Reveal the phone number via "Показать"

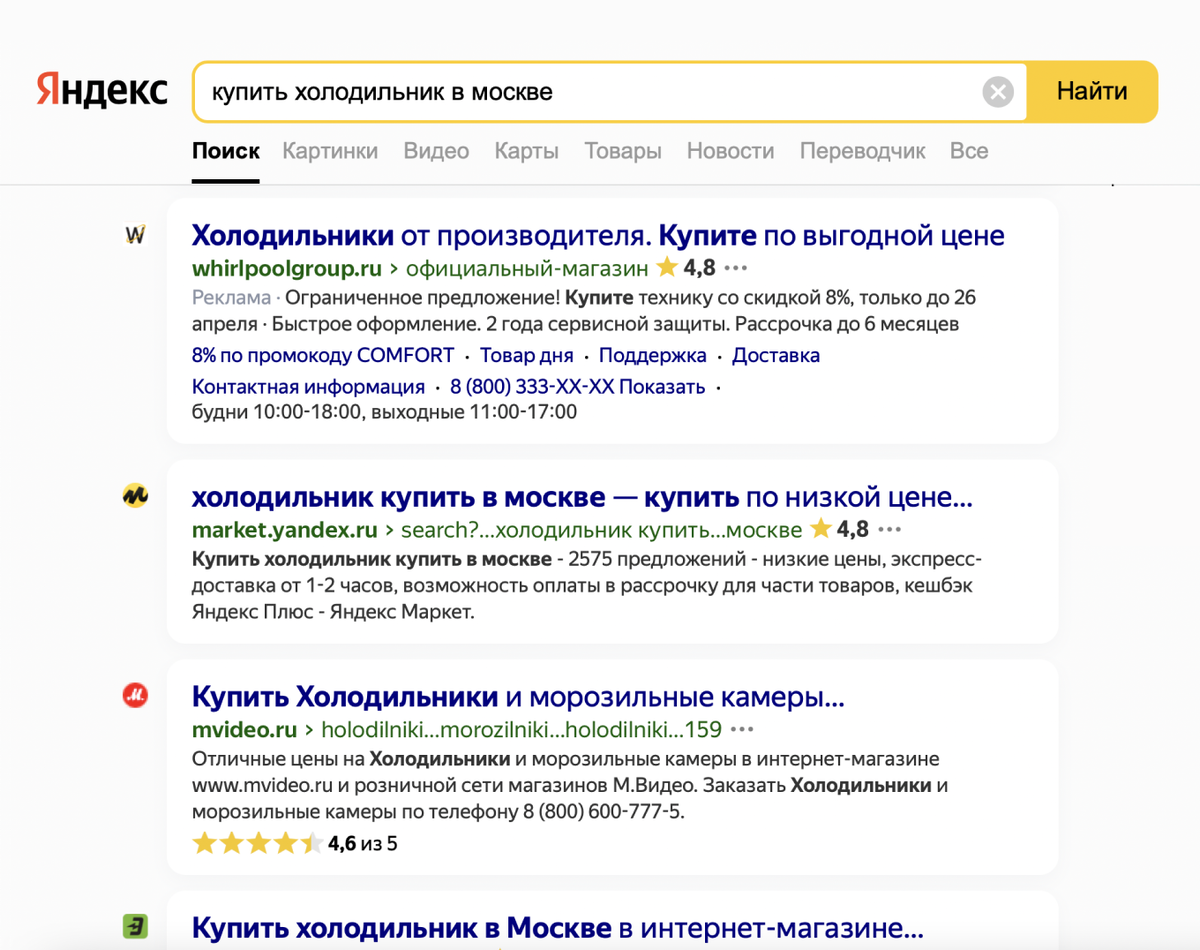[x=662, y=386]
